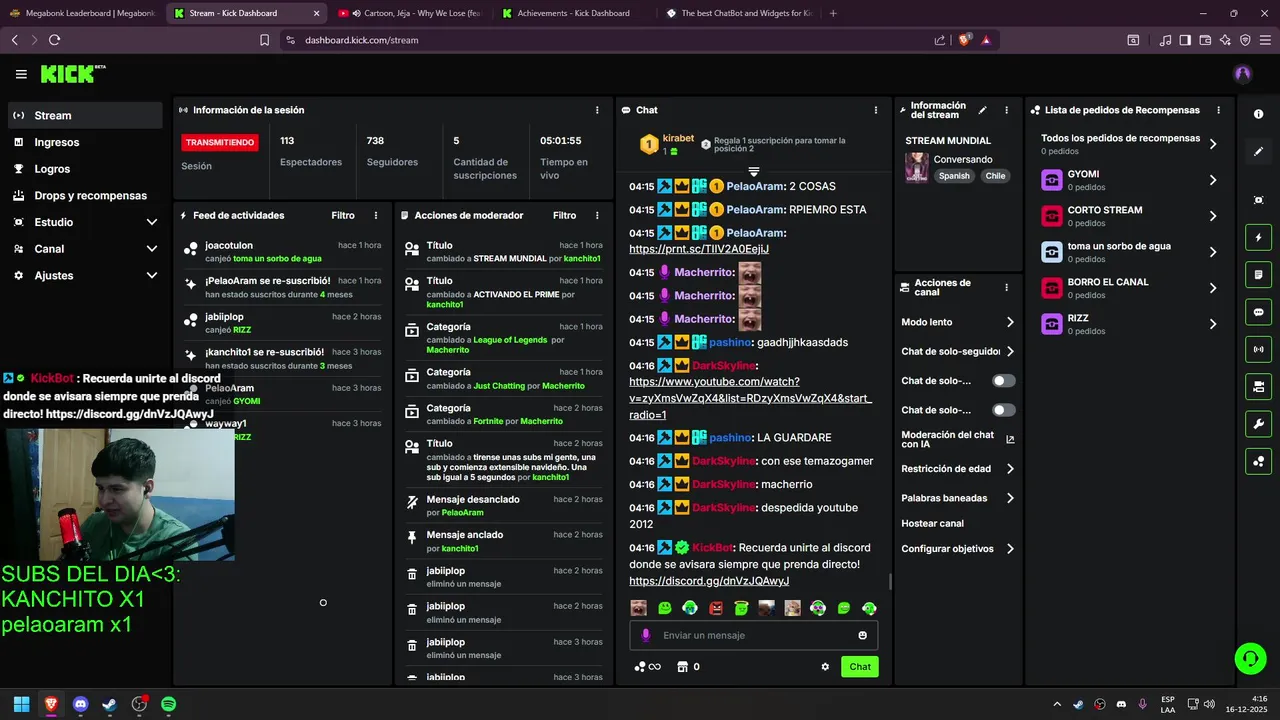Open emoji picker in message box
The image size is (1280, 720).
tap(862, 635)
